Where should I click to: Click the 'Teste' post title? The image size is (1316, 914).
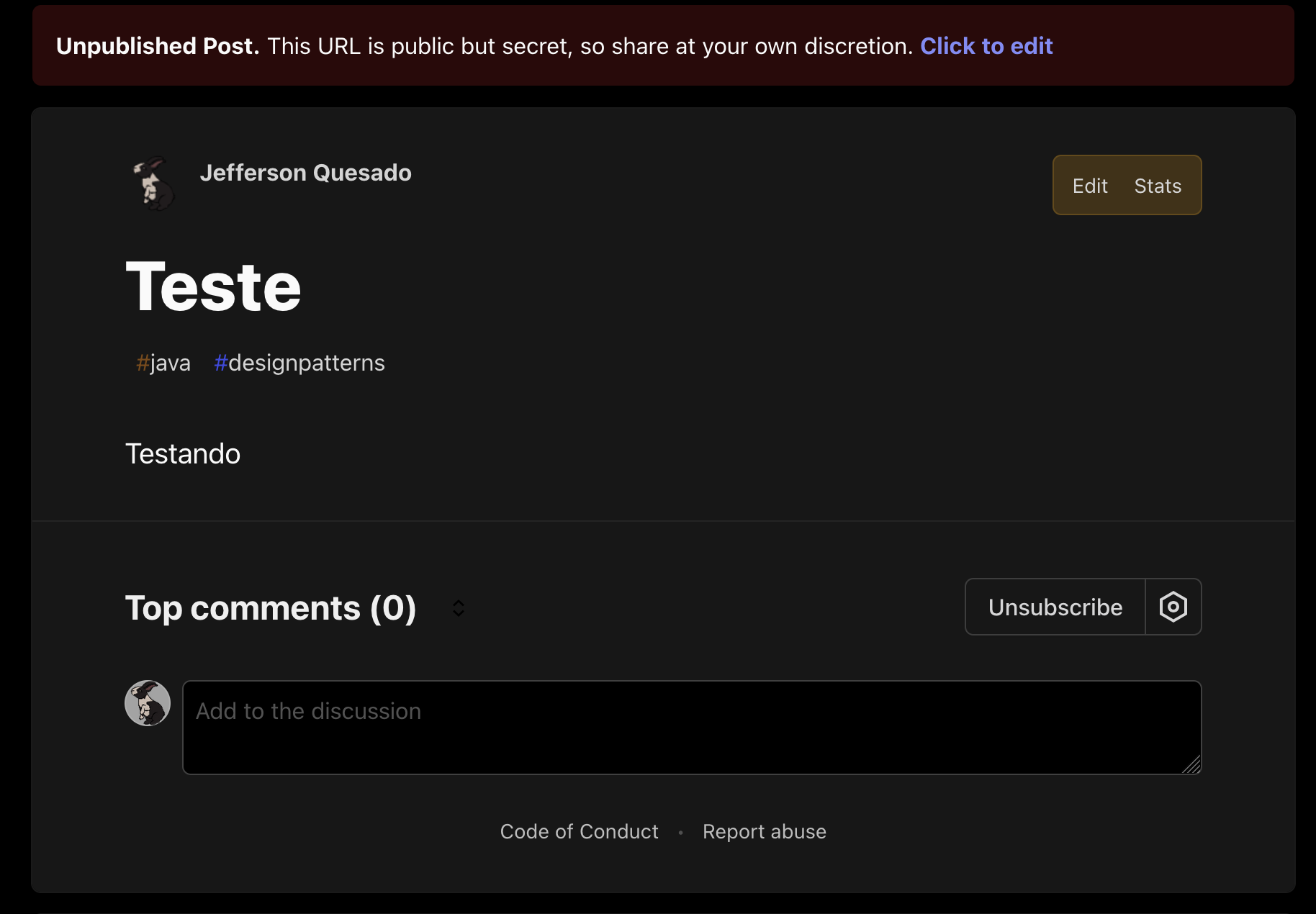[214, 286]
